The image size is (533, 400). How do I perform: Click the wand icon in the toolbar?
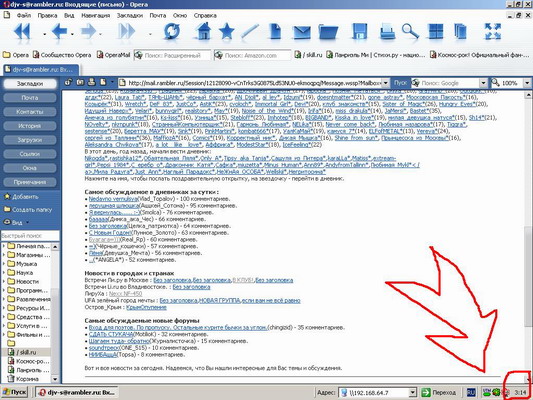(250, 31)
